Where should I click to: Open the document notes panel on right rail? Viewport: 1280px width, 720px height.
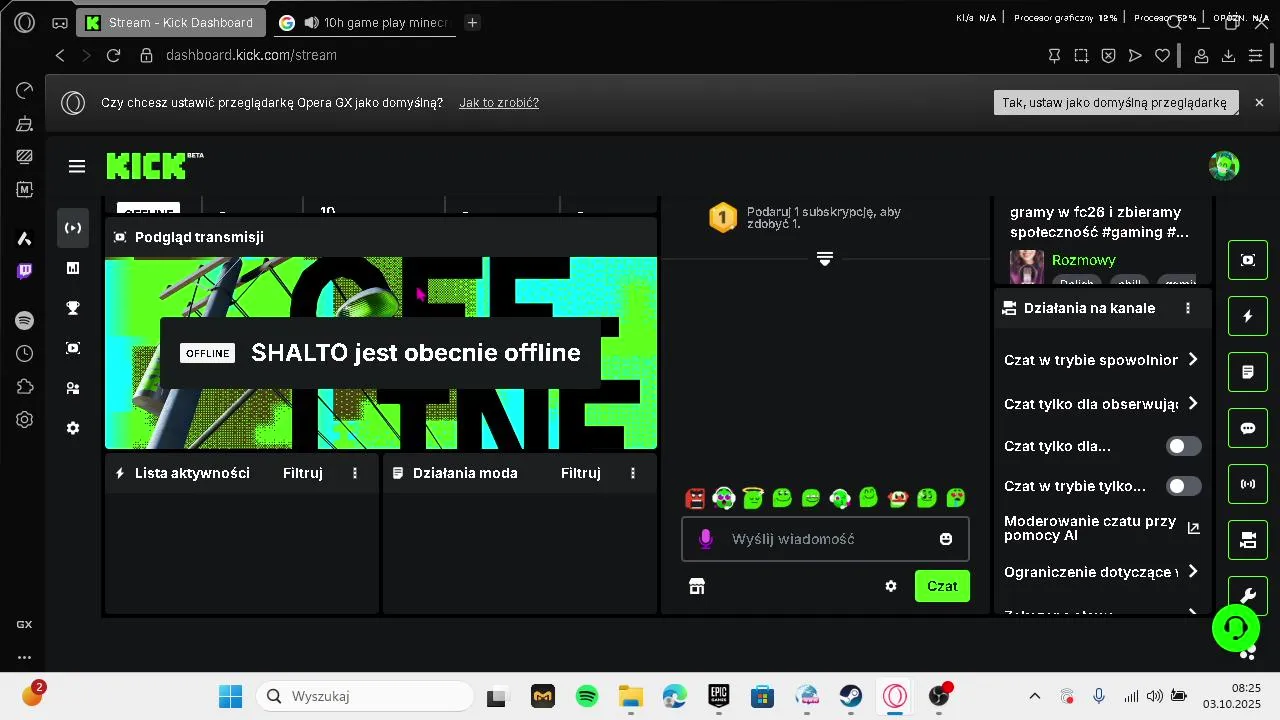click(1248, 372)
